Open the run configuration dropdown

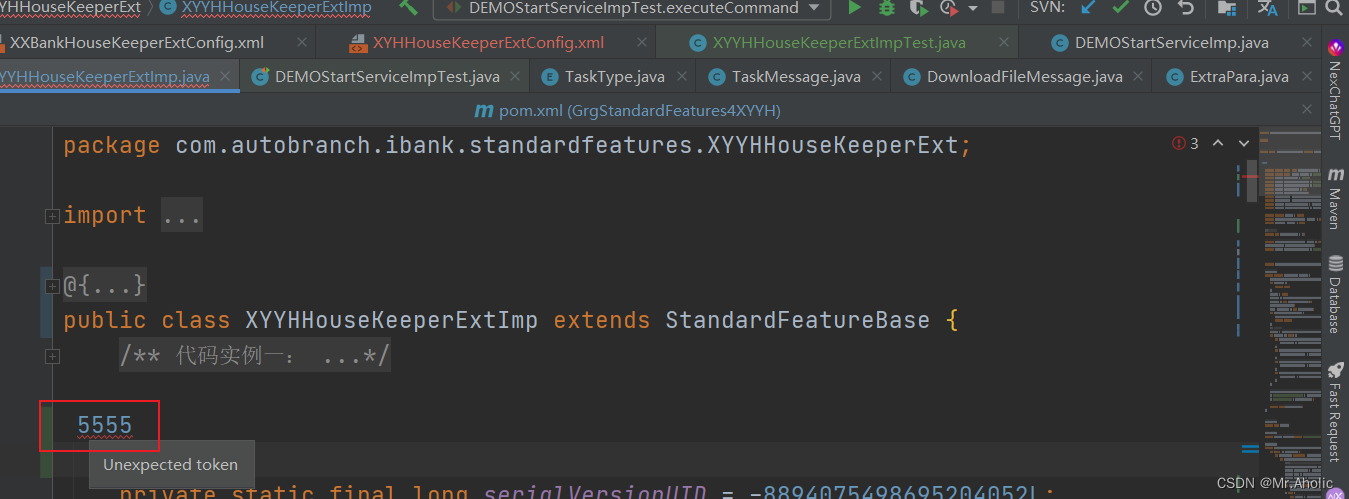point(632,8)
